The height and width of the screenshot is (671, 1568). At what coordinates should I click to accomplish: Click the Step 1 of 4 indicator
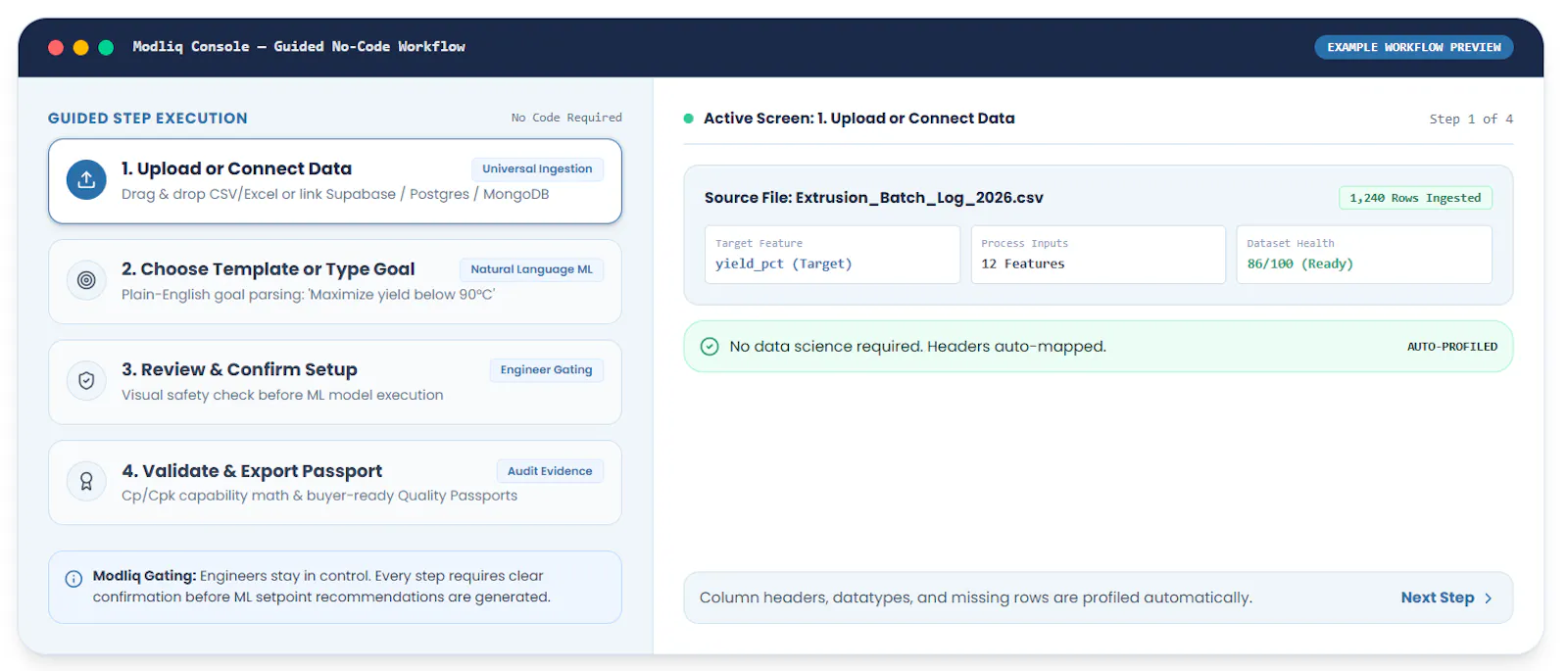(1471, 119)
